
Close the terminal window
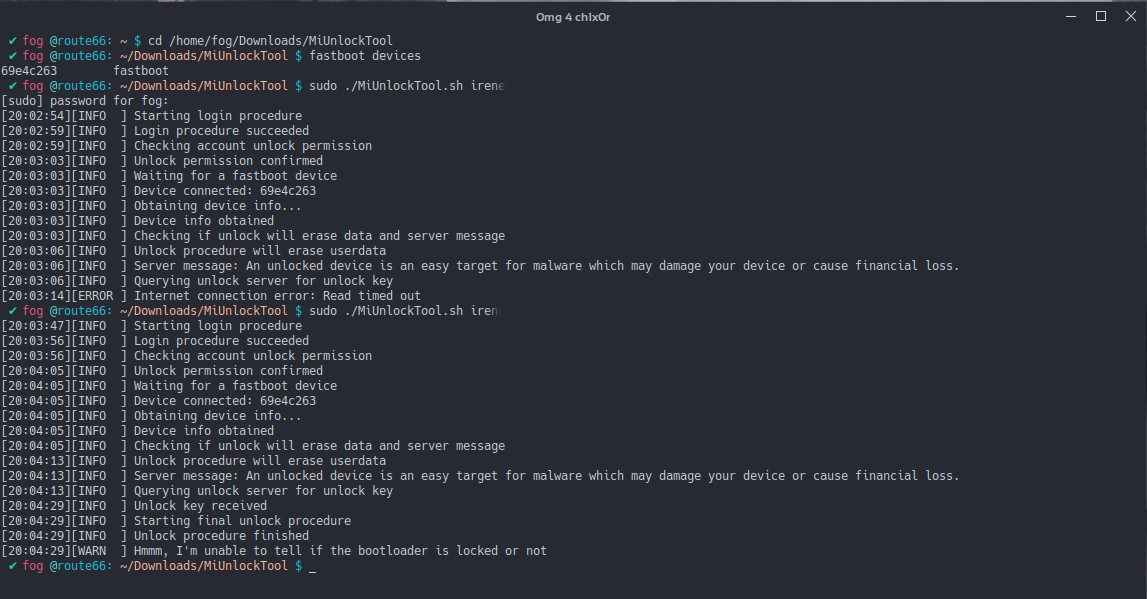(x=1129, y=16)
